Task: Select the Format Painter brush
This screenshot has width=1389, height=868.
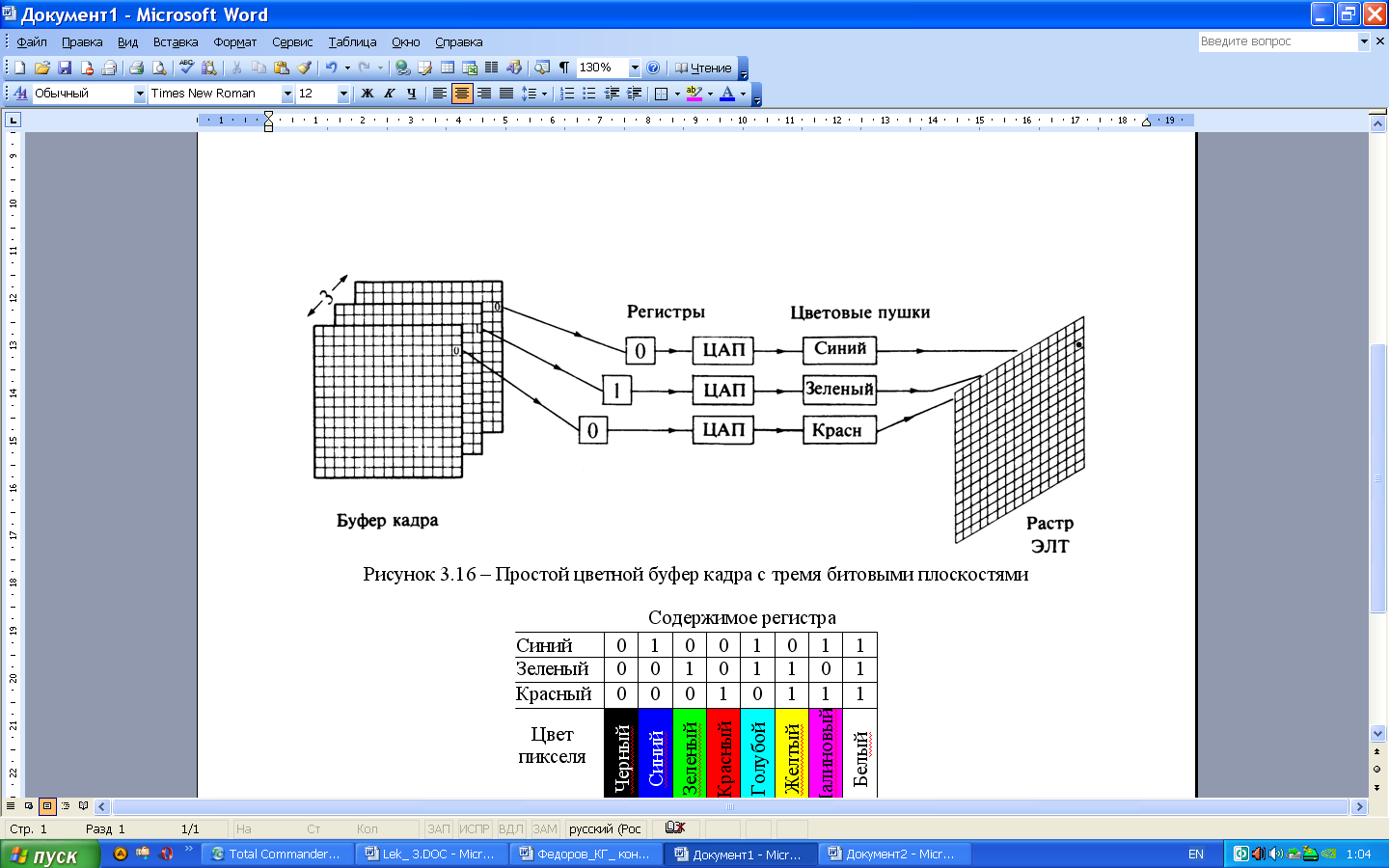Action: [x=305, y=68]
